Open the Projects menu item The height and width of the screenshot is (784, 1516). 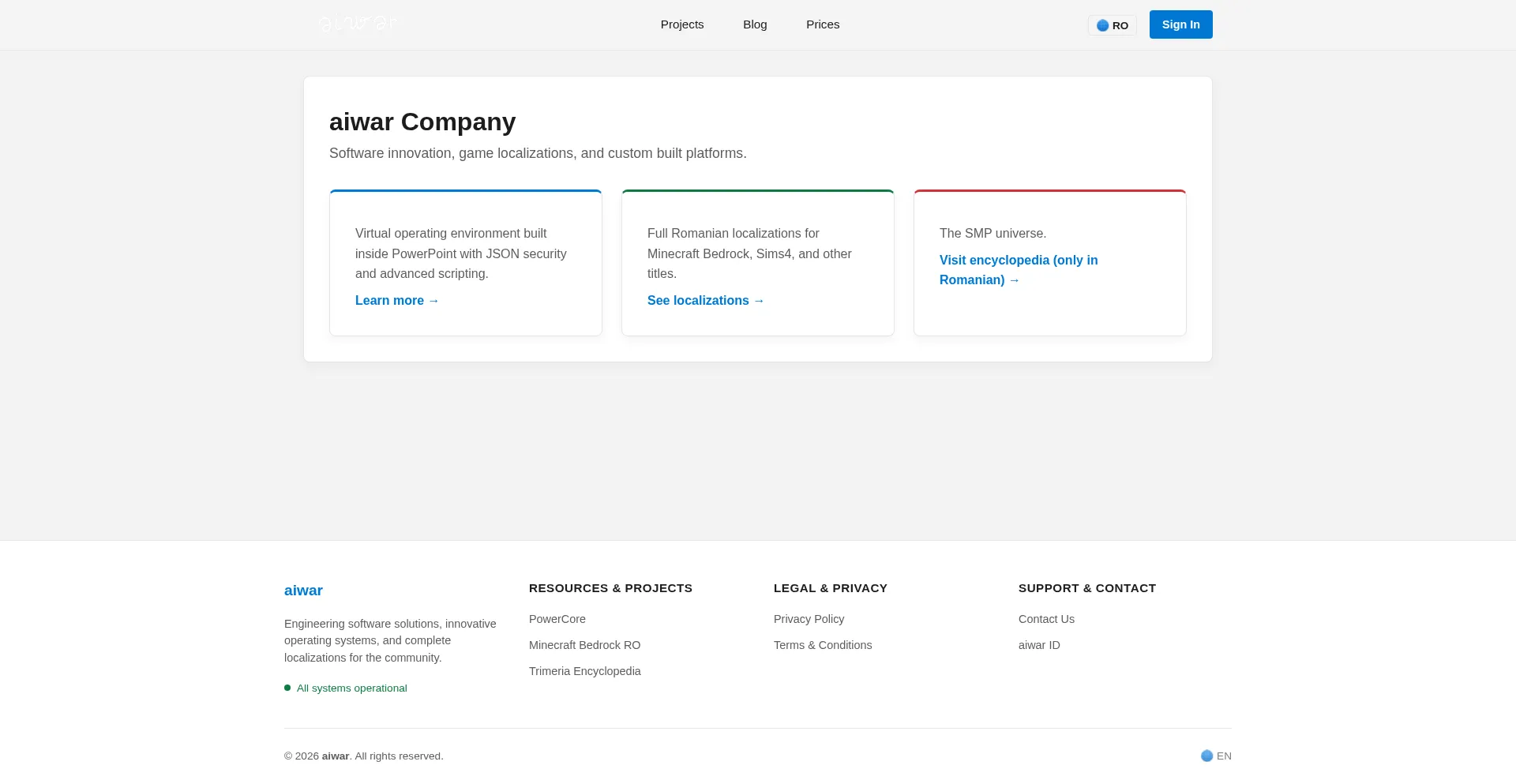[682, 24]
